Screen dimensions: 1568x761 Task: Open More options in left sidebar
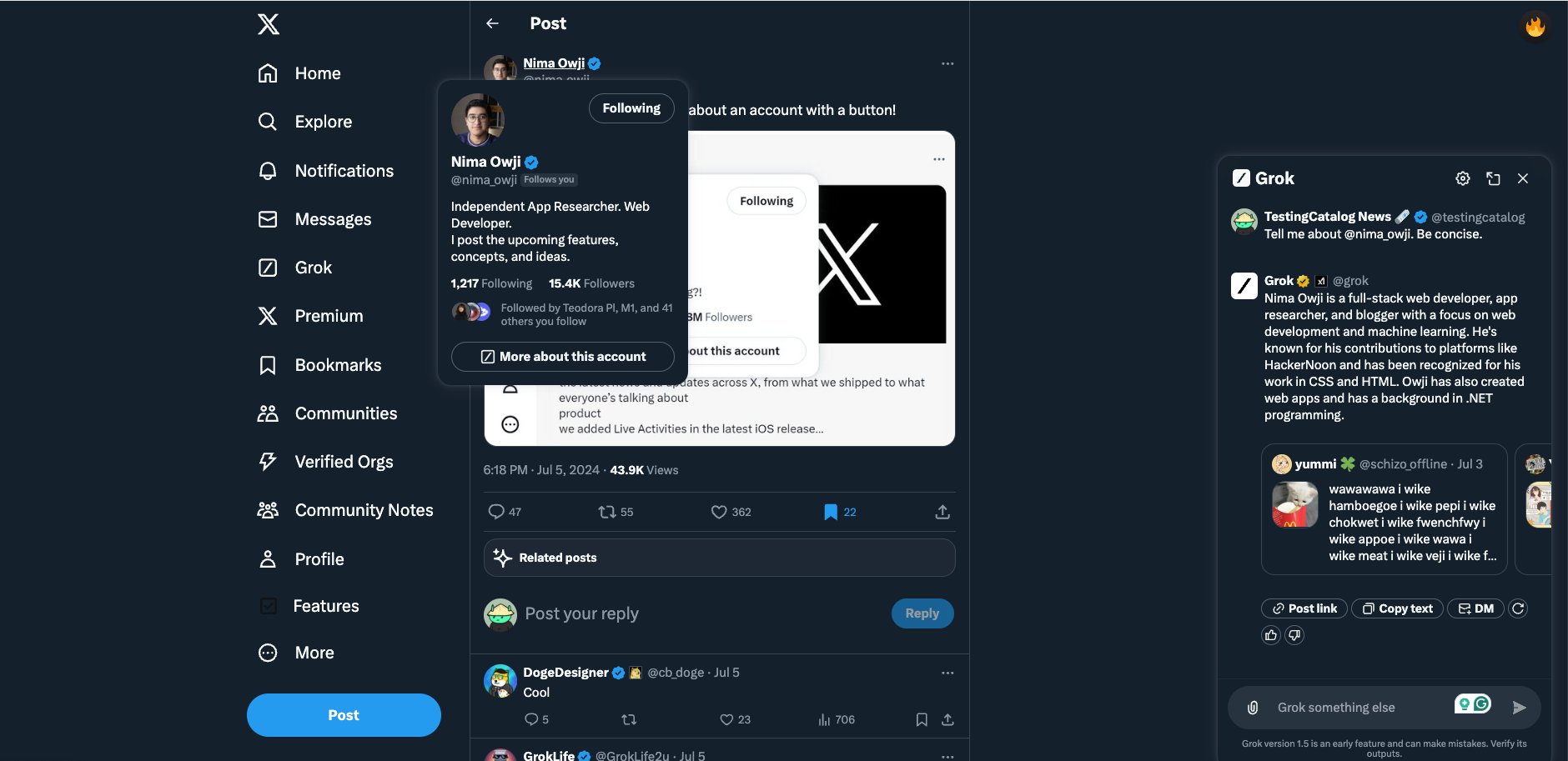point(296,653)
